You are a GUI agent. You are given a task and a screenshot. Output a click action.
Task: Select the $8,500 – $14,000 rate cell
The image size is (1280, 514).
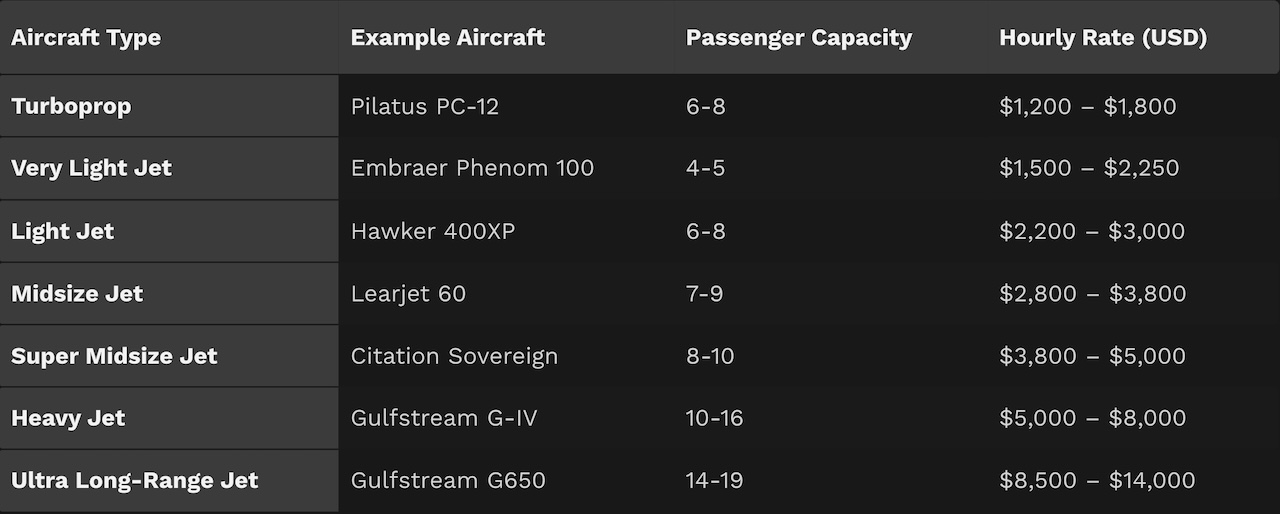click(1097, 480)
